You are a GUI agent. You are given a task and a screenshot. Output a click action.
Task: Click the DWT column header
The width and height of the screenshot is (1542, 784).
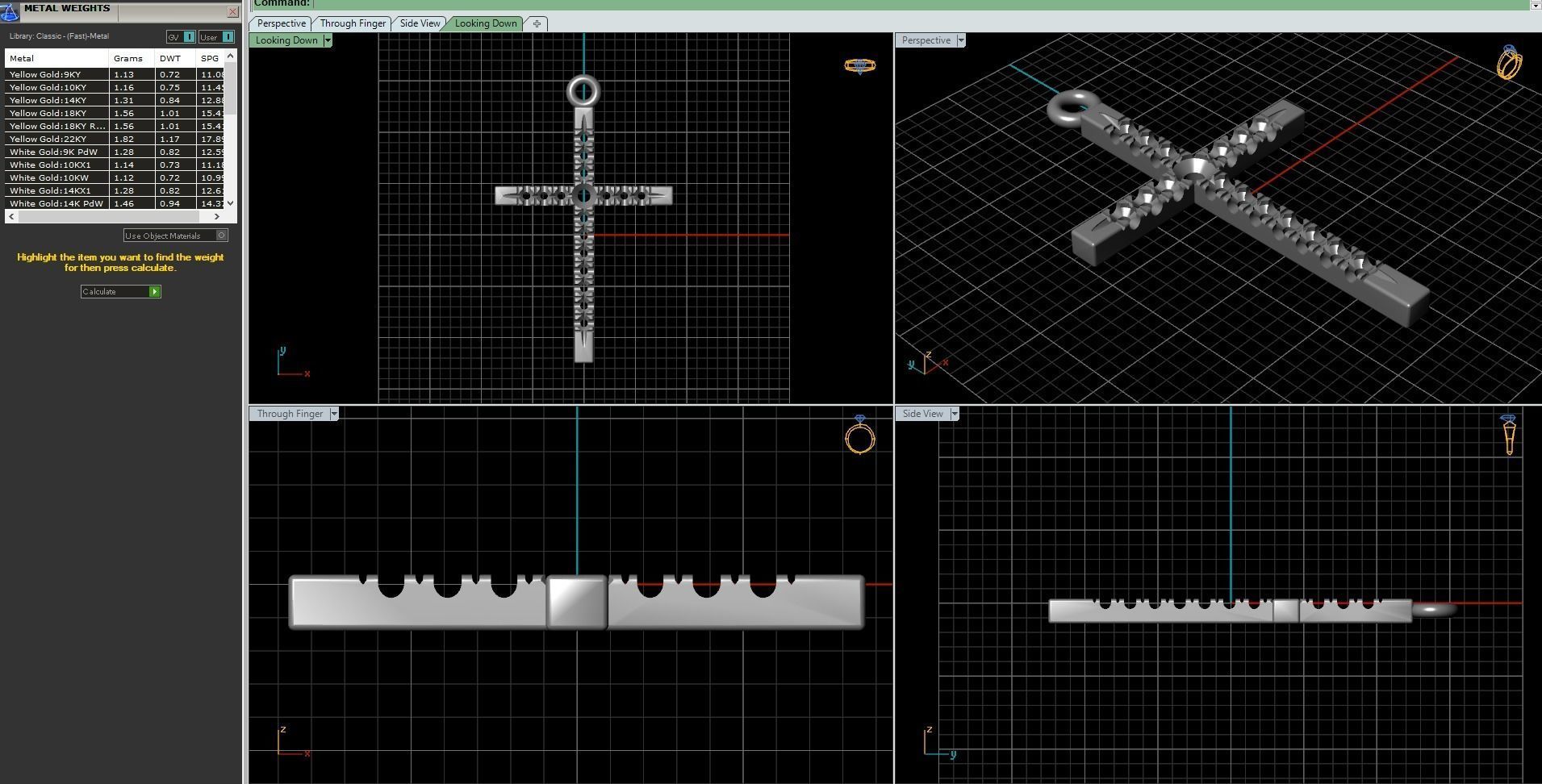tap(175, 58)
